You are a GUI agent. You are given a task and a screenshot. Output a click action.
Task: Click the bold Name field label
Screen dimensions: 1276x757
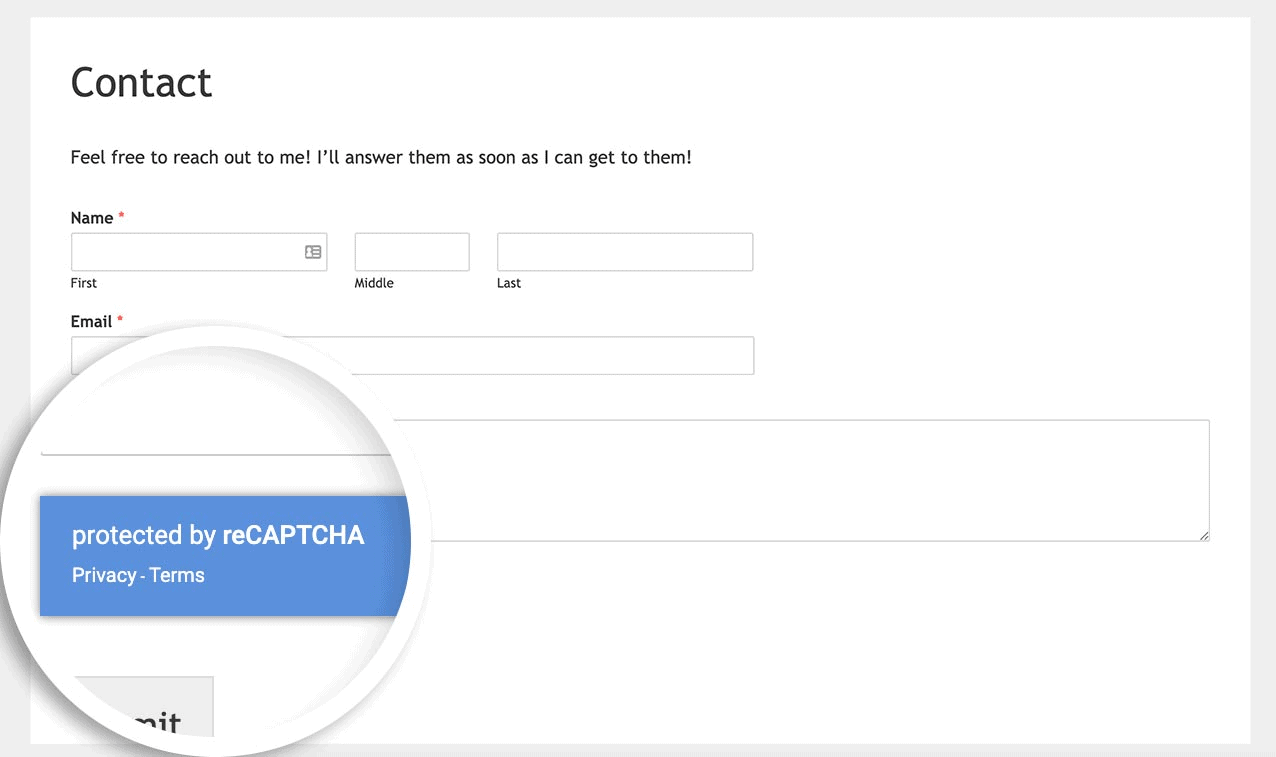92,218
